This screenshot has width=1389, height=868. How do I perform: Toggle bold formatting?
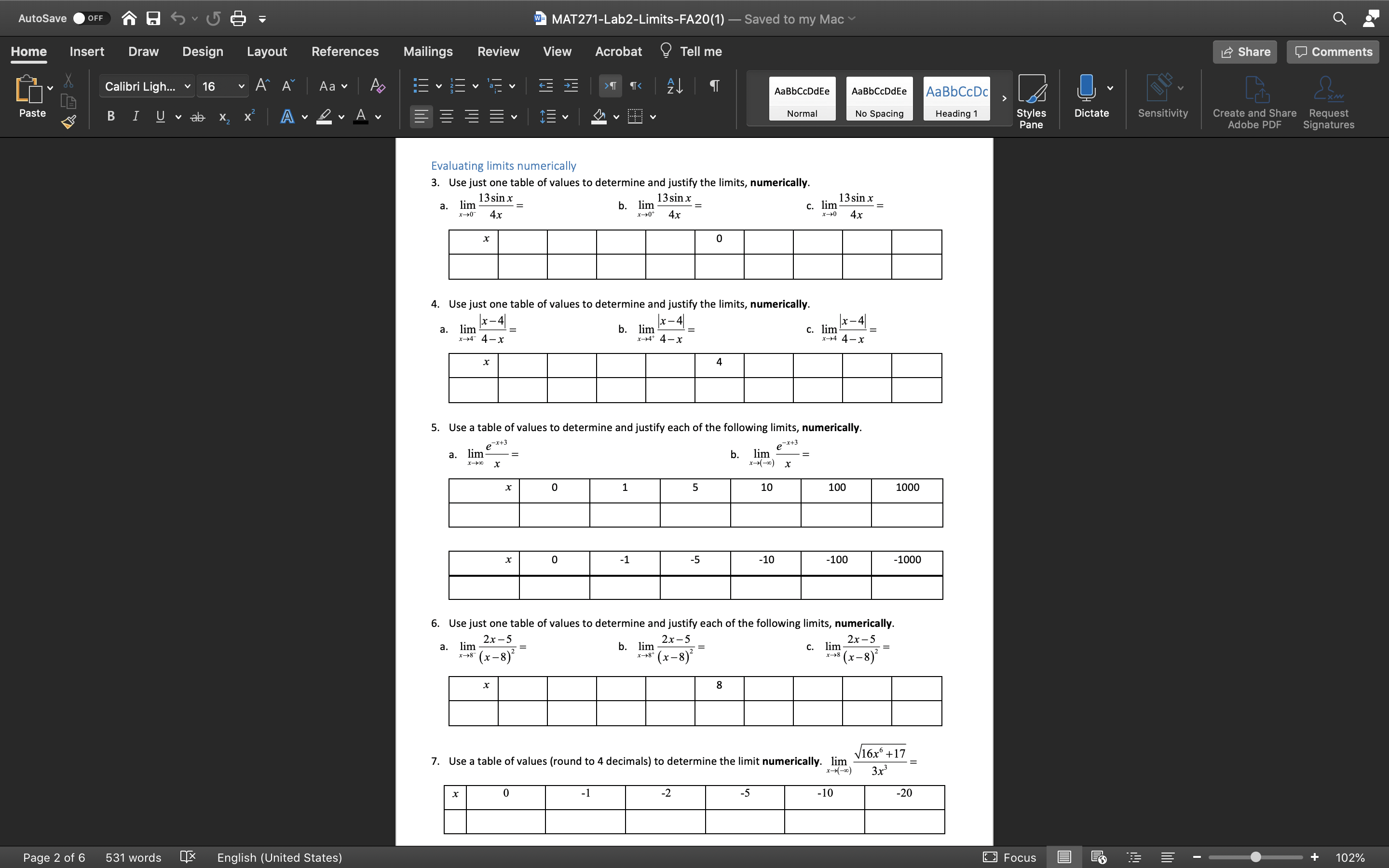tap(111, 117)
